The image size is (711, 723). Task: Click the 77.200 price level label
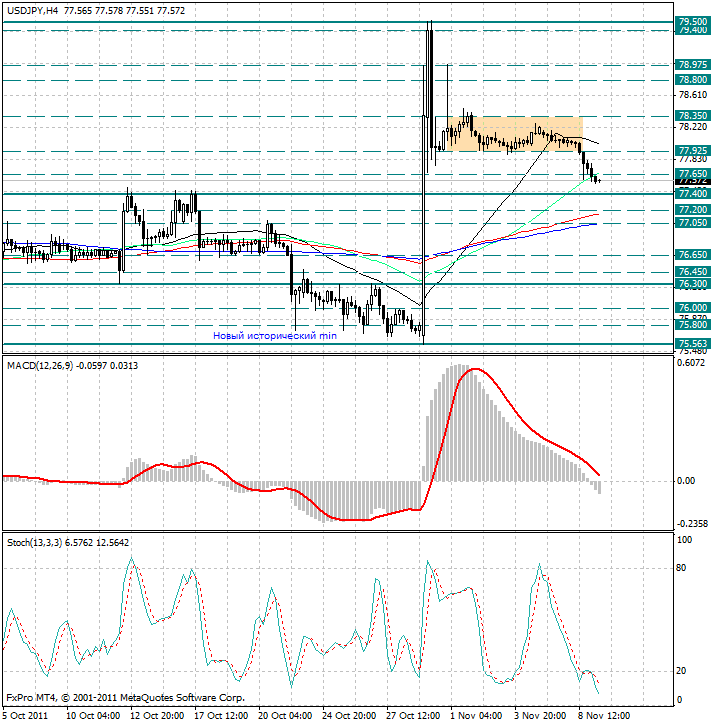click(693, 210)
